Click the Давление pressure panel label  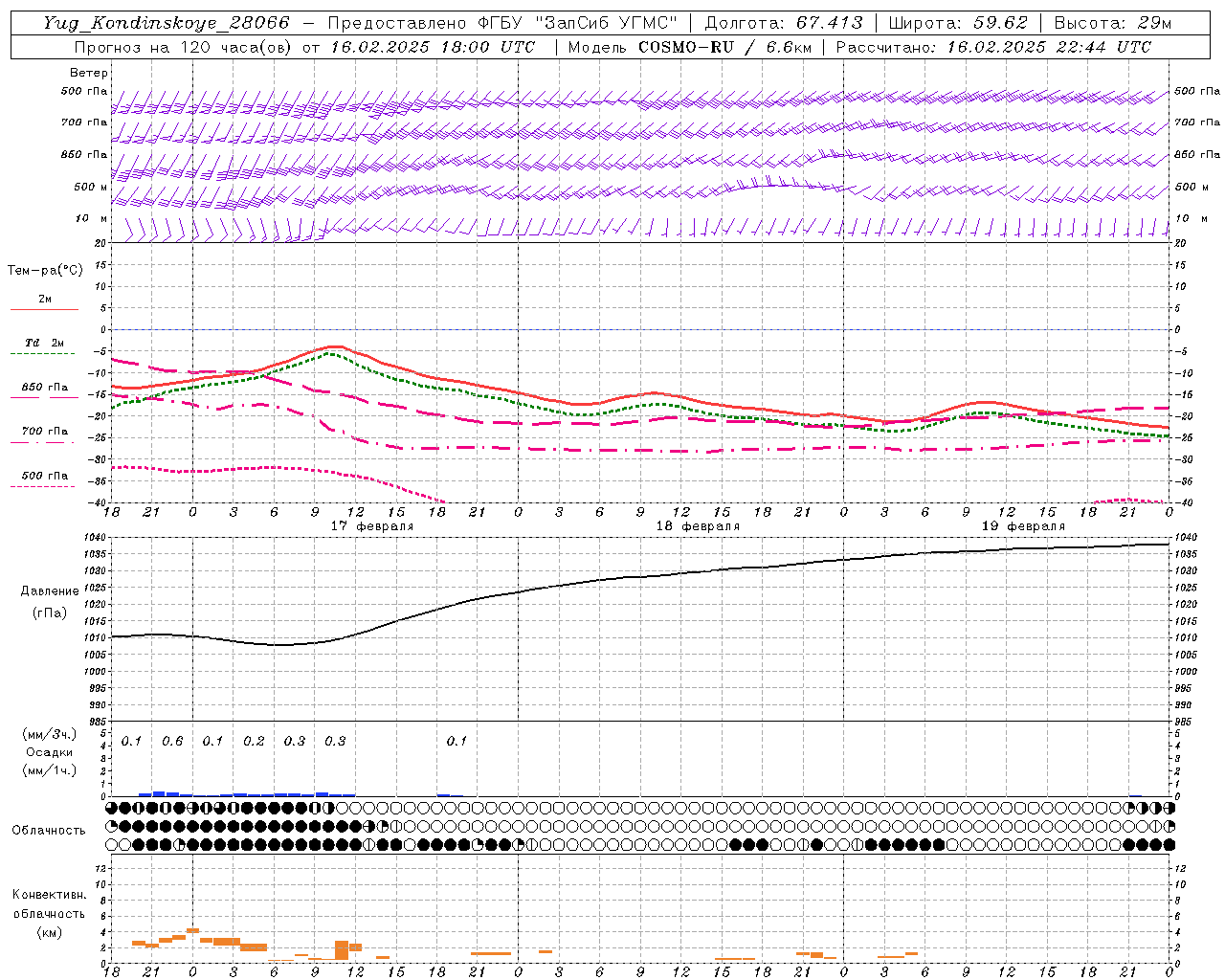pyautogui.click(x=50, y=591)
